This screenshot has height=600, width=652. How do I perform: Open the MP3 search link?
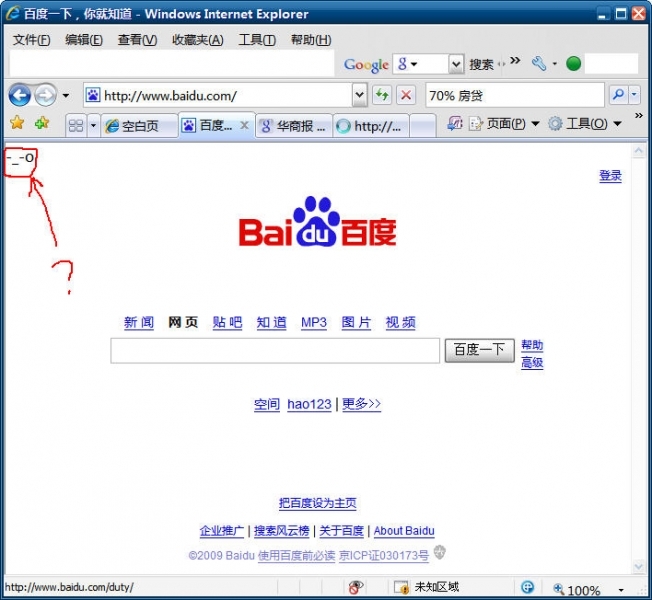[x=314, y=322]
